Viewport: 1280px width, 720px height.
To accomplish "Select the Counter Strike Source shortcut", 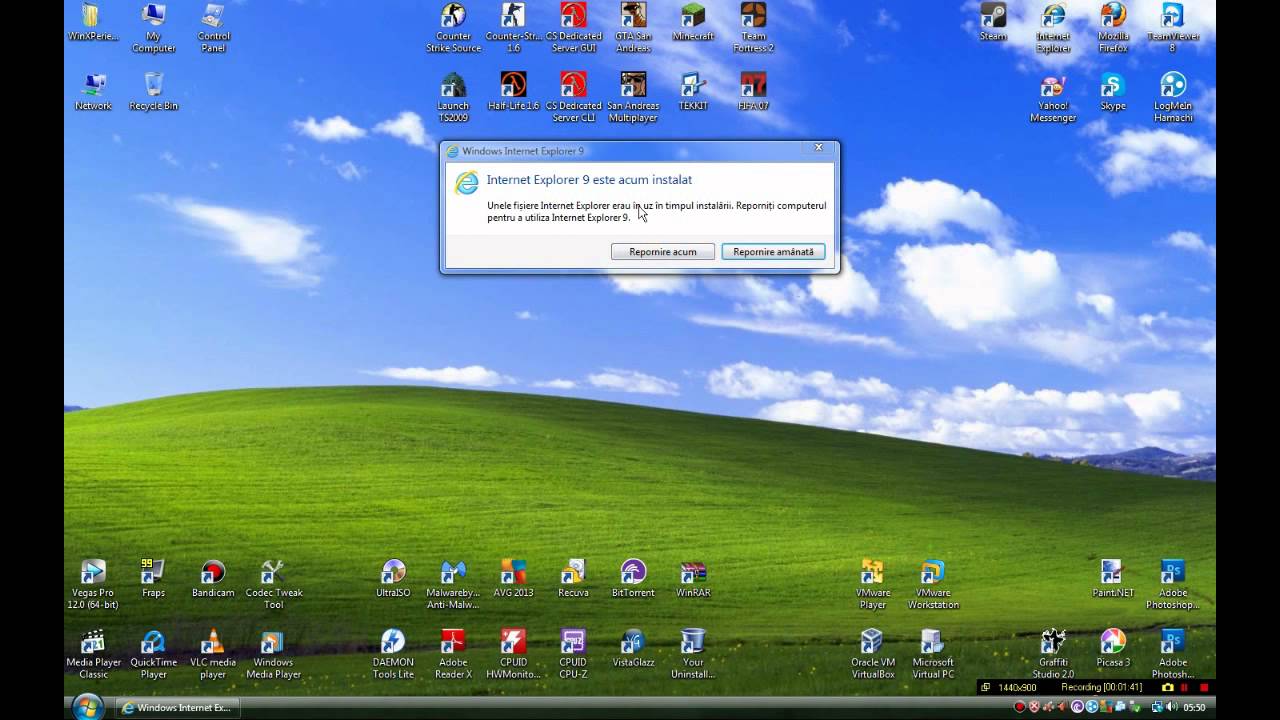I will coord(453,28).
